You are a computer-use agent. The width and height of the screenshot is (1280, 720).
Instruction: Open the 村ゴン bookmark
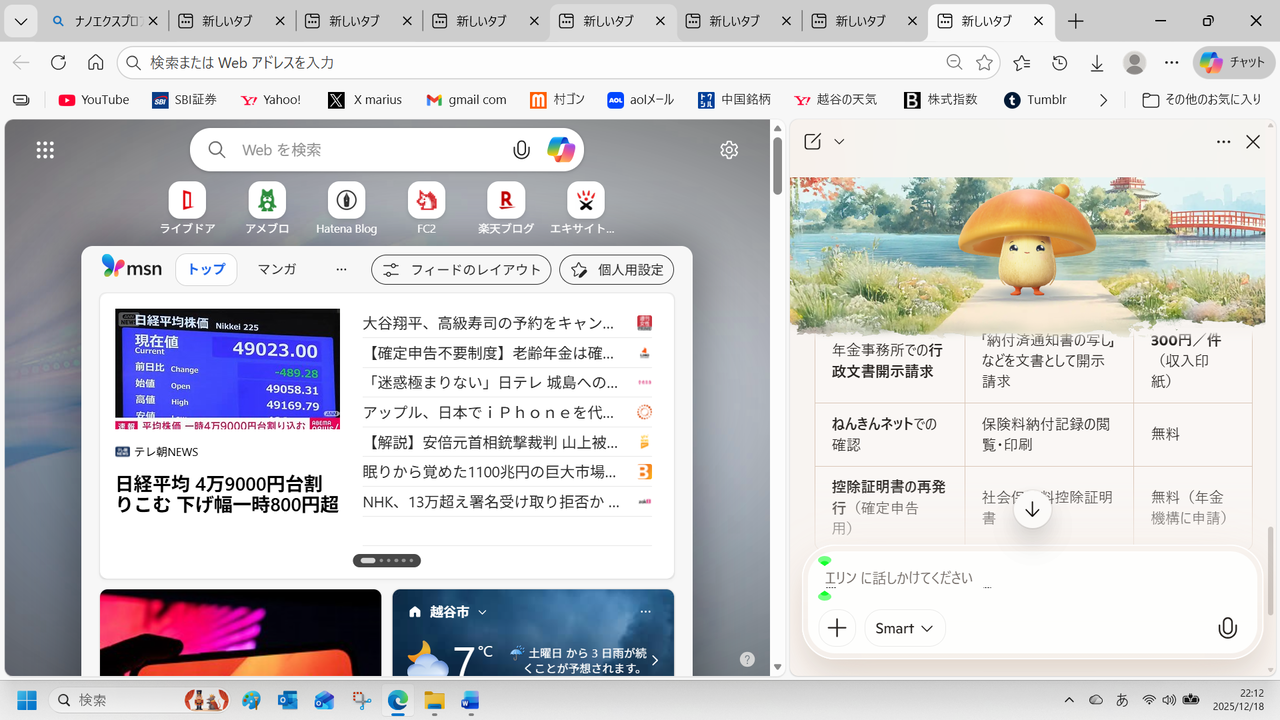[x=557, y=100]
